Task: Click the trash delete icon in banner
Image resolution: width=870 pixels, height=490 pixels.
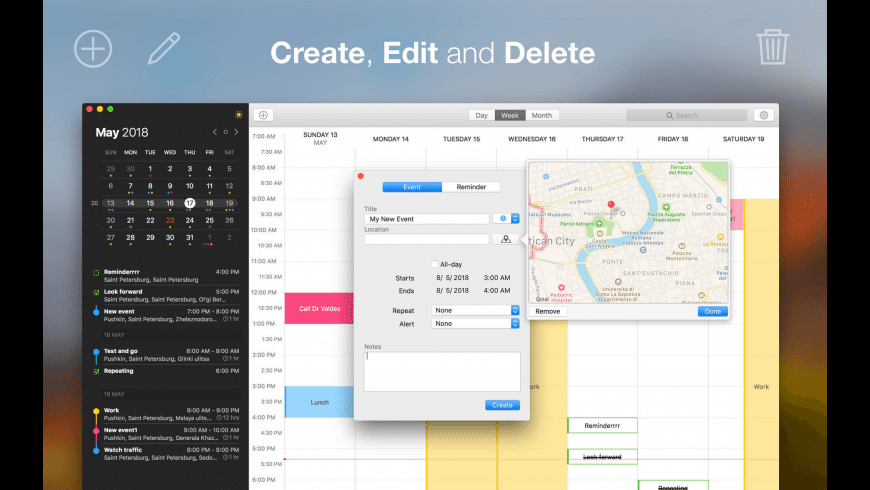Action: [772, 47]
